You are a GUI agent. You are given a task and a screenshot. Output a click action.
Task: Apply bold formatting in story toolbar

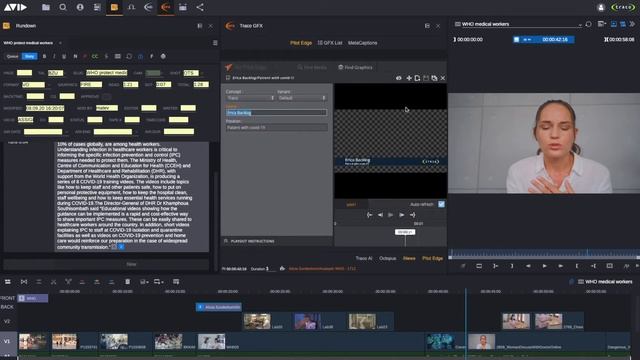(44, 56)
